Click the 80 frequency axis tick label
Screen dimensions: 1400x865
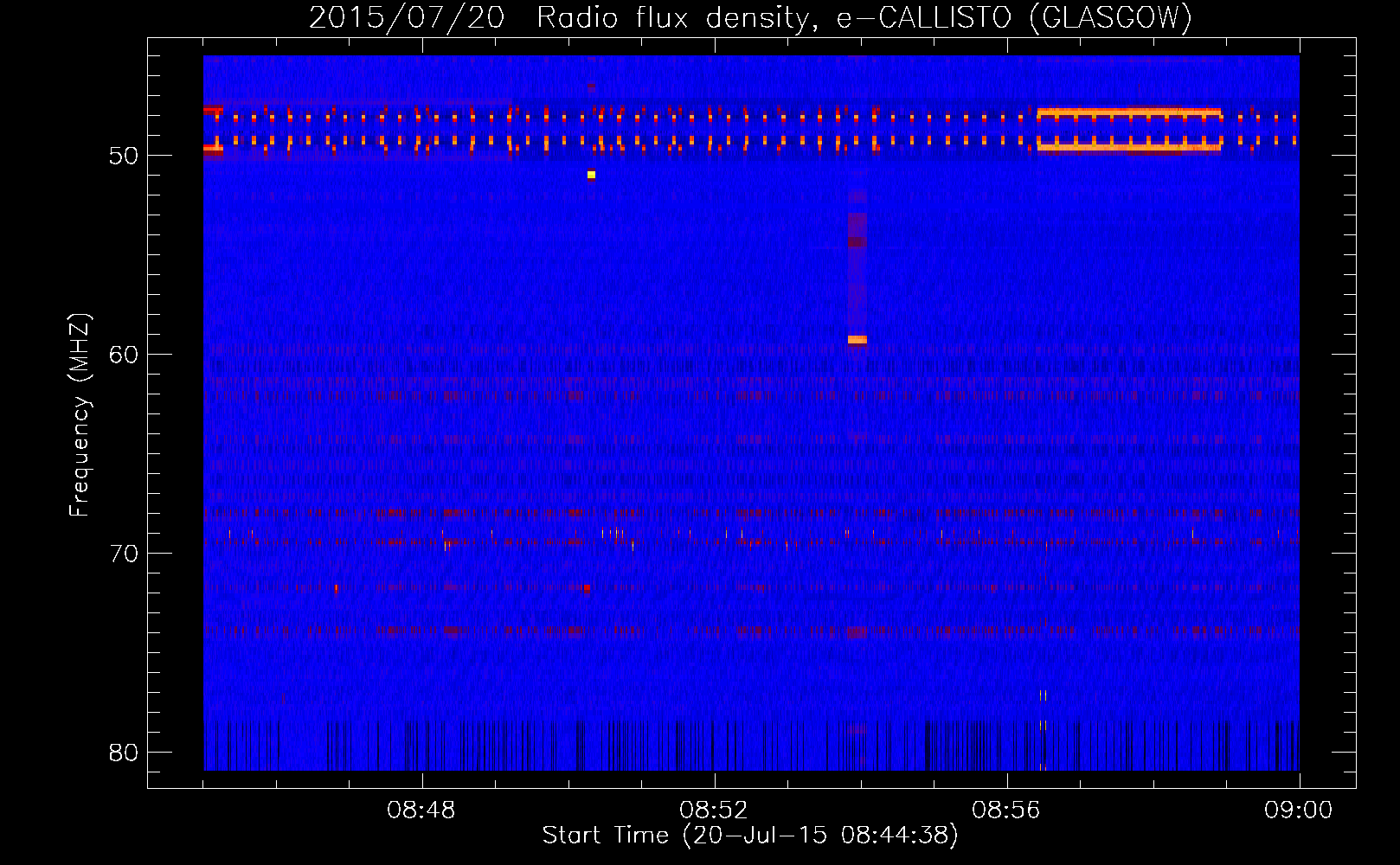[x=124, y=753]
